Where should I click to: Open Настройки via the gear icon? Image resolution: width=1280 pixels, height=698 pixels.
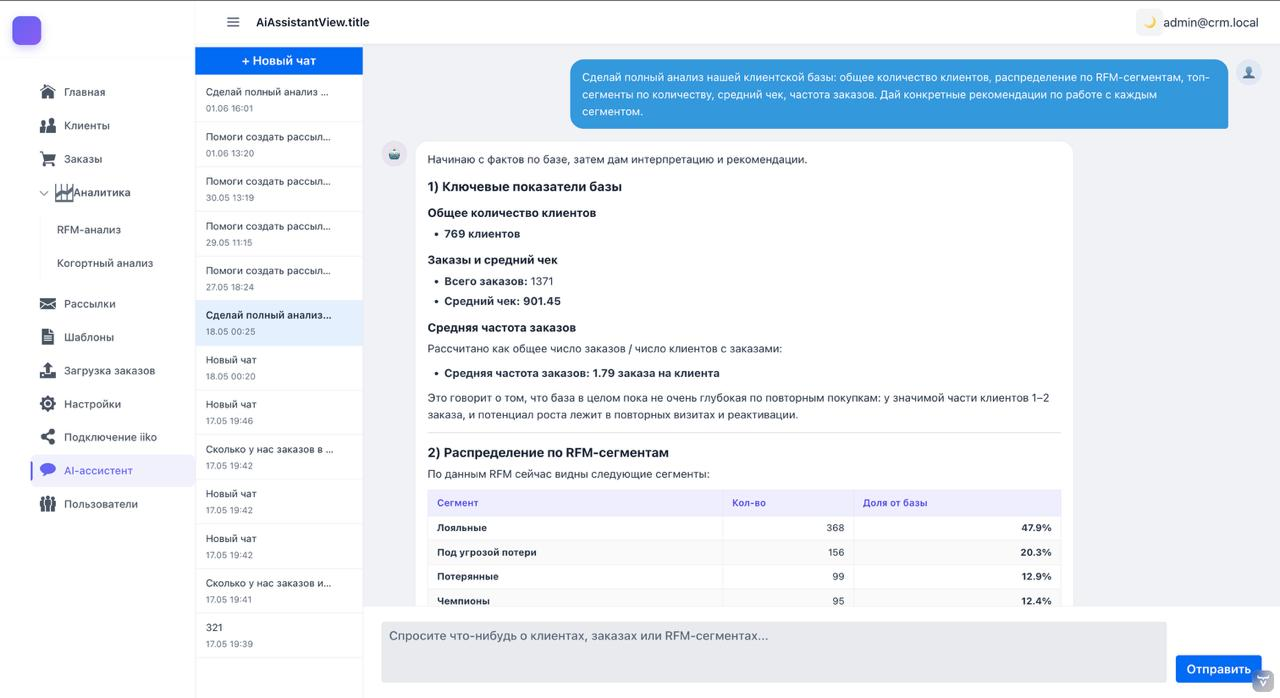point(47,404)
